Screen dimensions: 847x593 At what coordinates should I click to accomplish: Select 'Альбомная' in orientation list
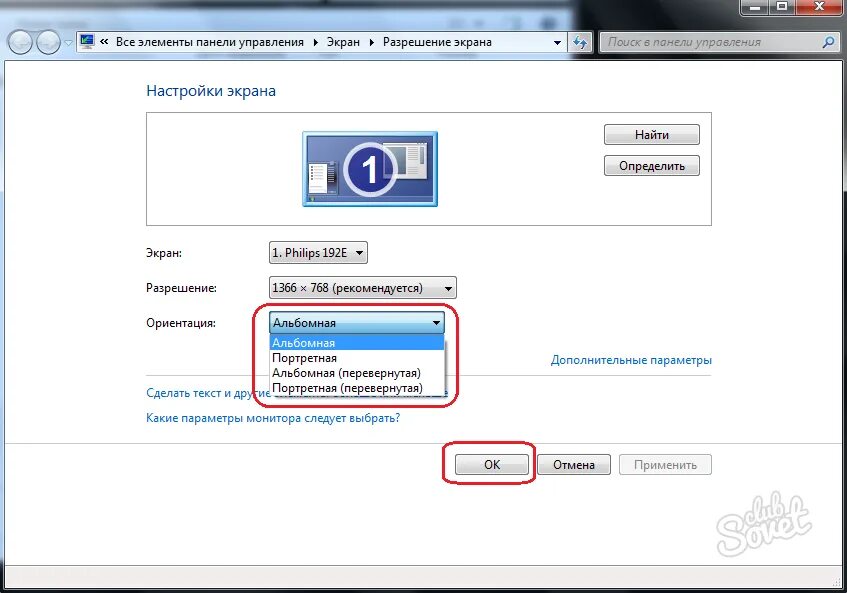click(357, 343)
